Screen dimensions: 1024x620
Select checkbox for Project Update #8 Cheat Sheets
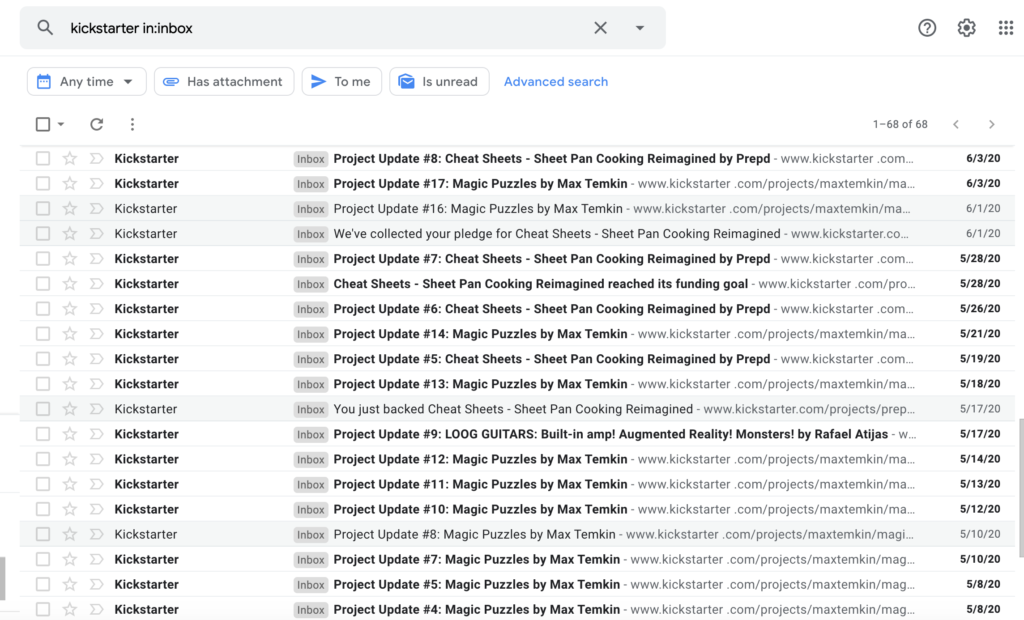point(43,158)
